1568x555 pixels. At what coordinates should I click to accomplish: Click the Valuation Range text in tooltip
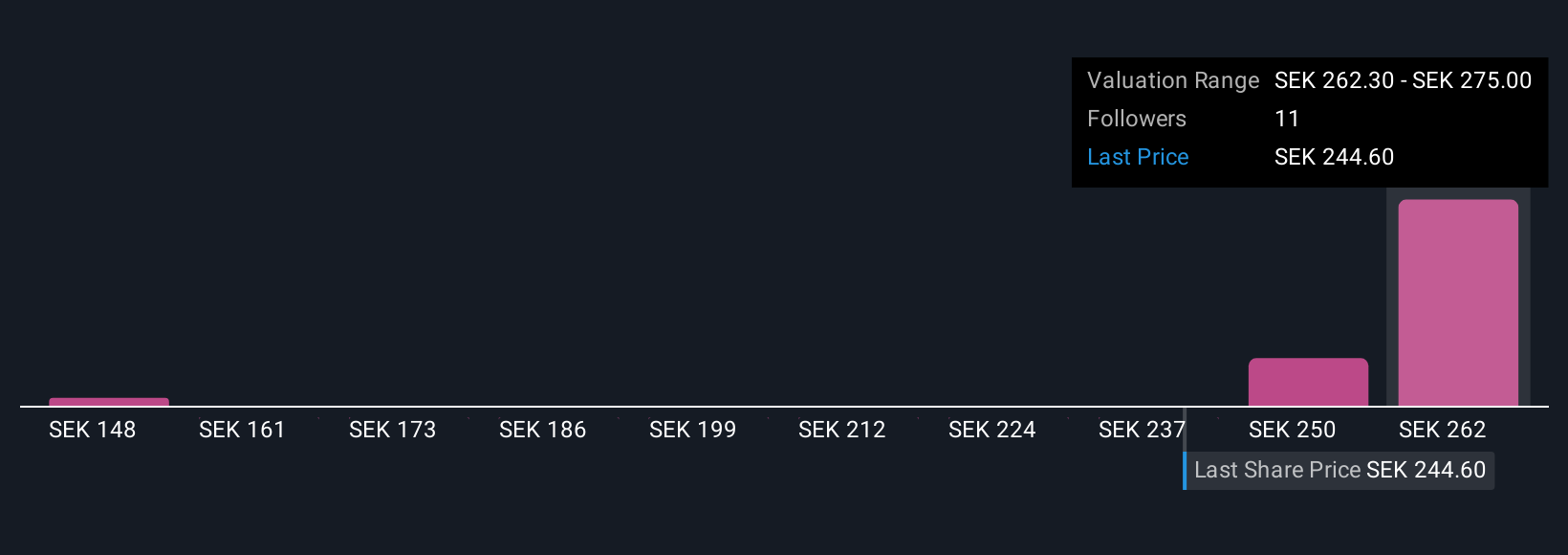pos(1173,80)
